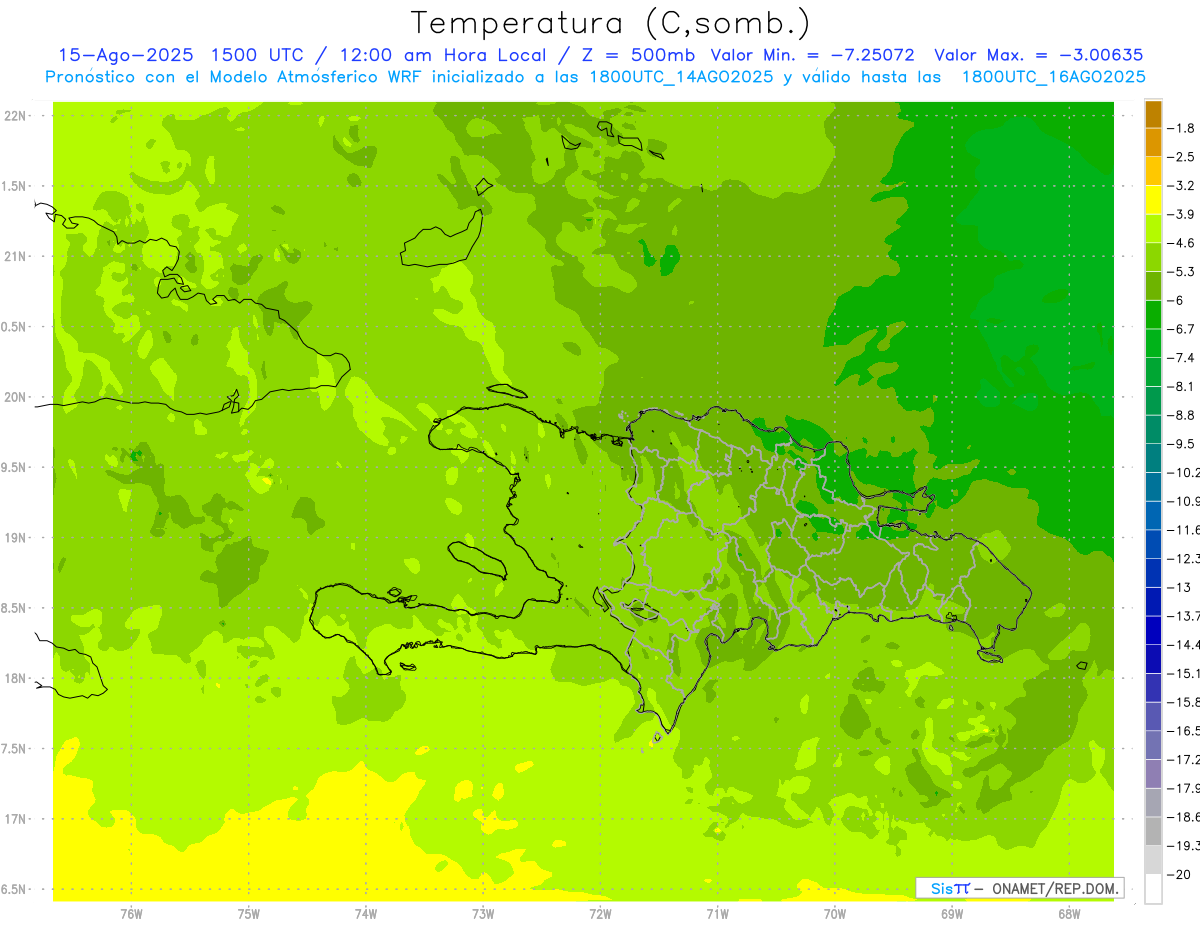Click the longitude label "73W"
The height and width of the screenshot is (927, 1200).
(x=483, y=914)
